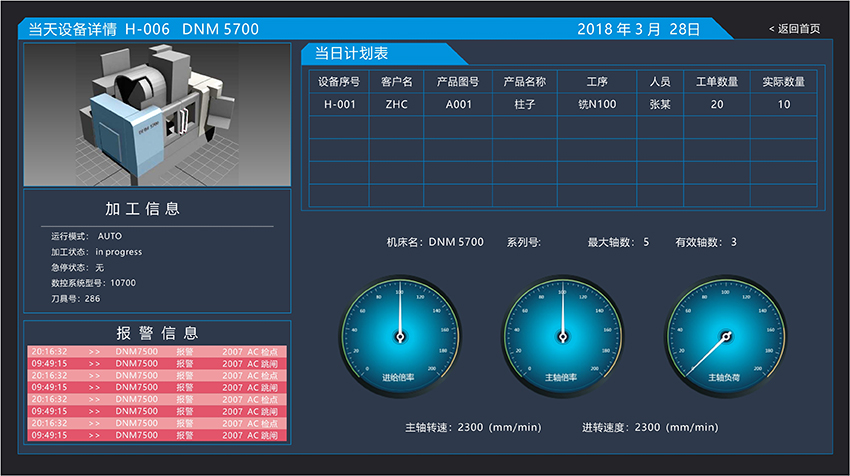Click the 张某 personnel cell
Viewport: 850px width, 476px height.
pyautogui.click(x=660, y=105)
